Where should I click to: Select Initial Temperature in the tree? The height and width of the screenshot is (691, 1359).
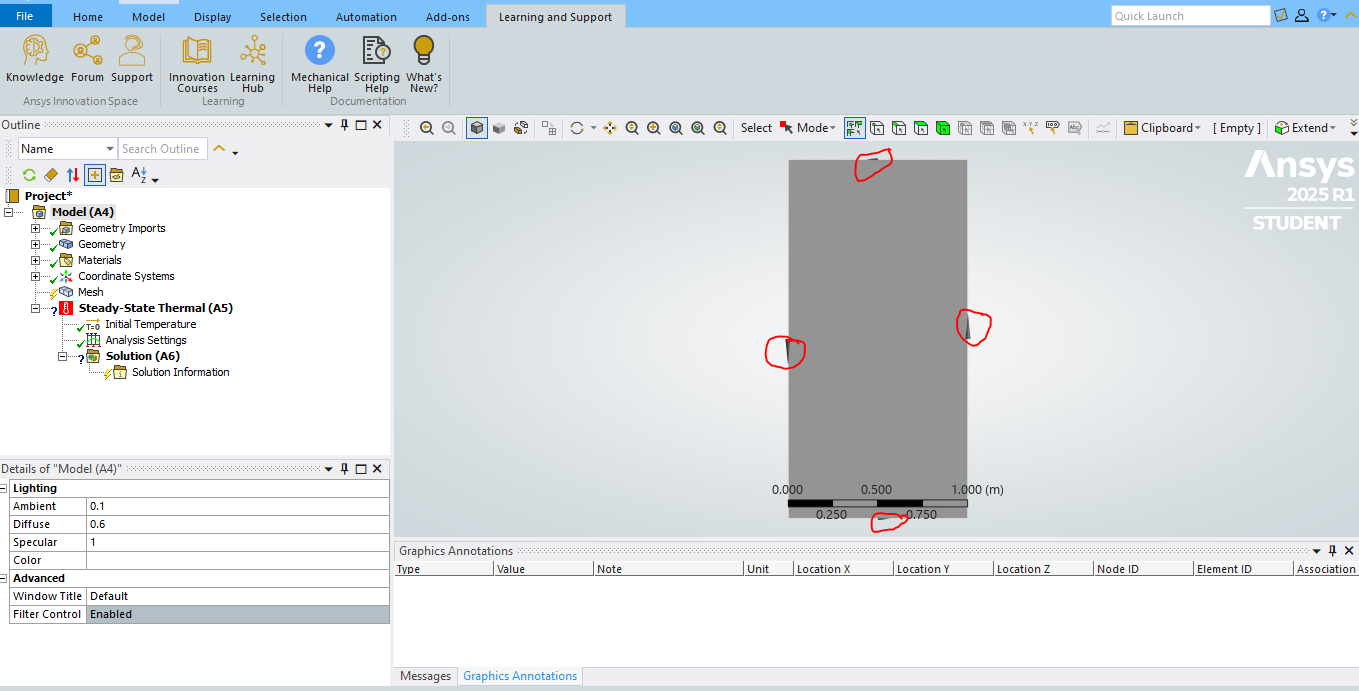coord(150,324)
